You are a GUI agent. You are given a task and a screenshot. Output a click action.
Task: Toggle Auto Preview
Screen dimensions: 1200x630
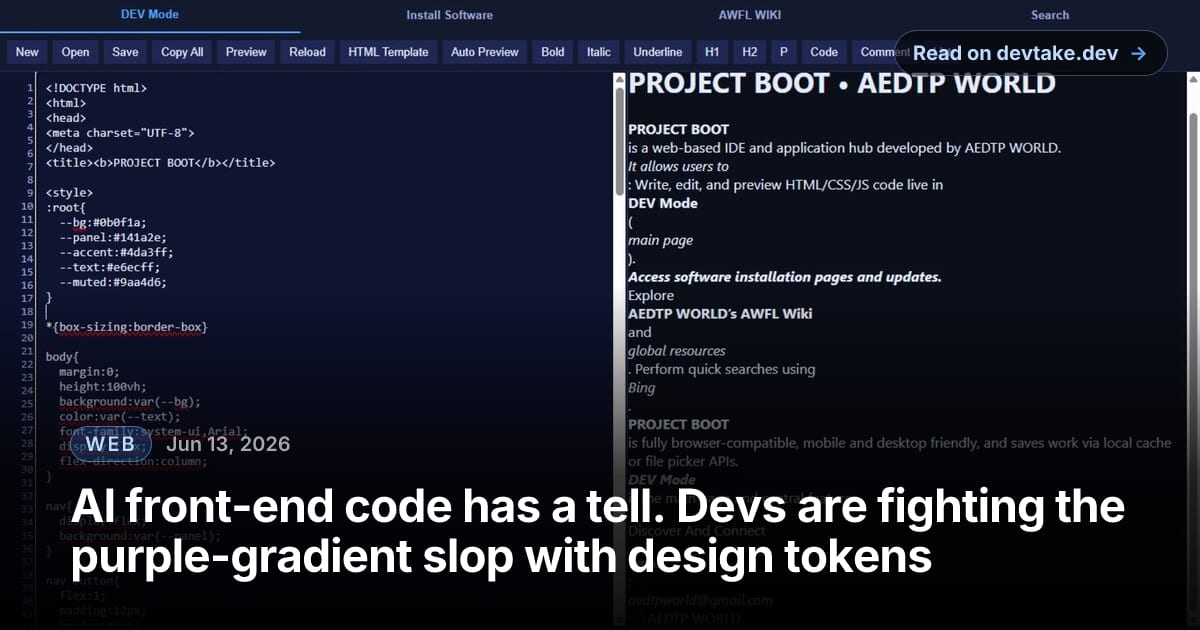(485, 52)
